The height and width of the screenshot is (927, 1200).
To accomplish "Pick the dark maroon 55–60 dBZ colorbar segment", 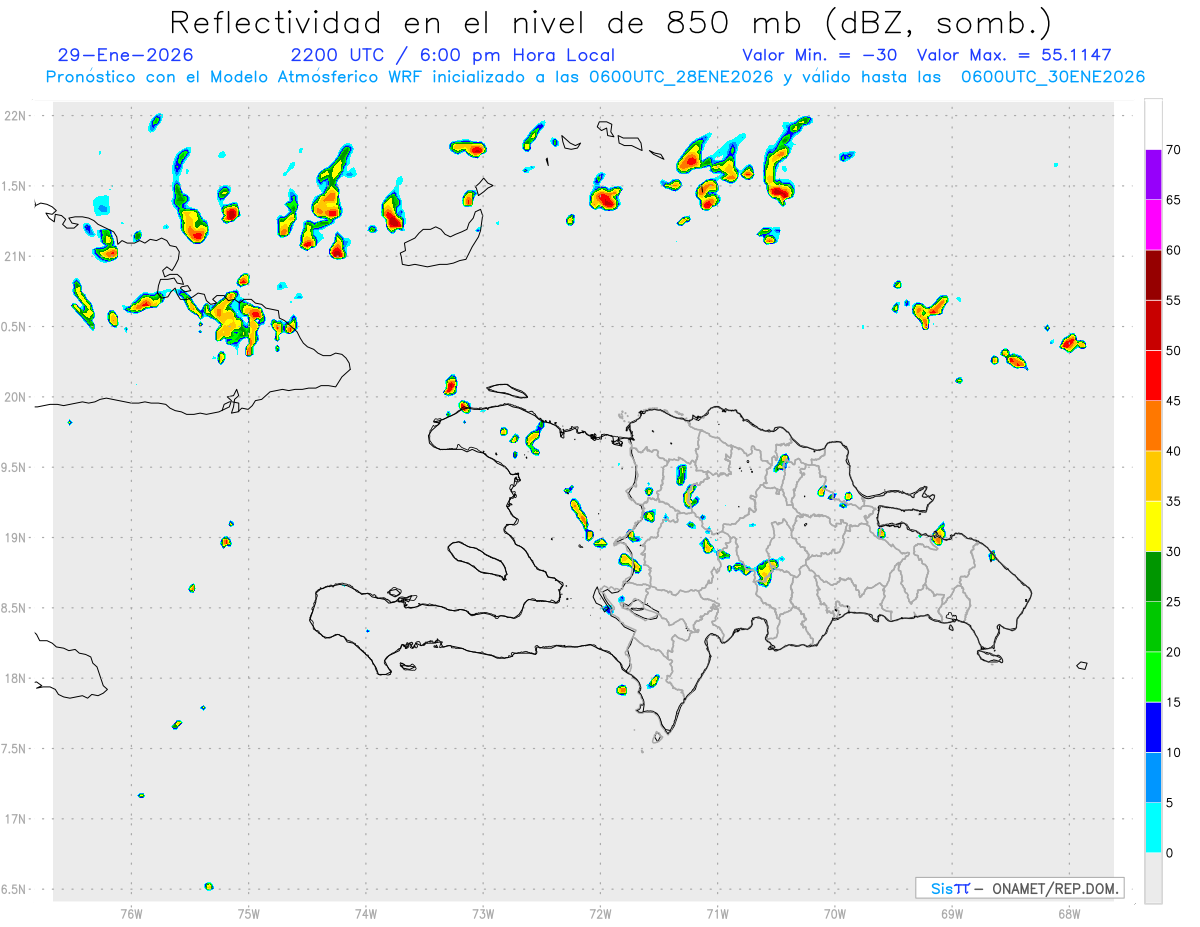I will (1153, 275).
